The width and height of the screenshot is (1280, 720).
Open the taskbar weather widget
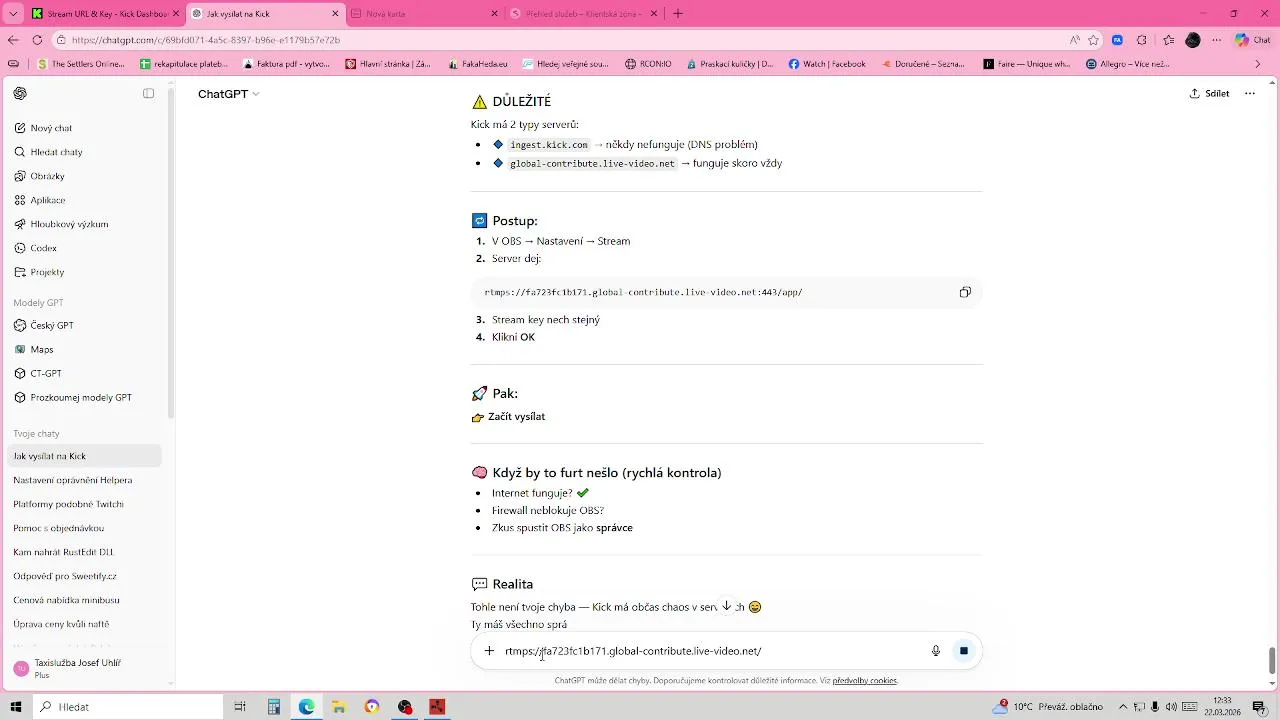click(1046, 707)
